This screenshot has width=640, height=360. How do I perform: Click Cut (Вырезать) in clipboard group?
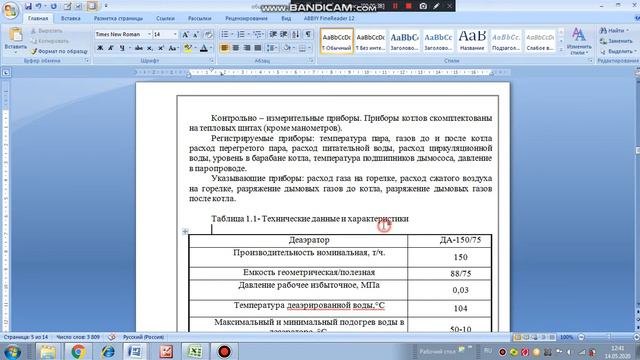tap(47, 31)
